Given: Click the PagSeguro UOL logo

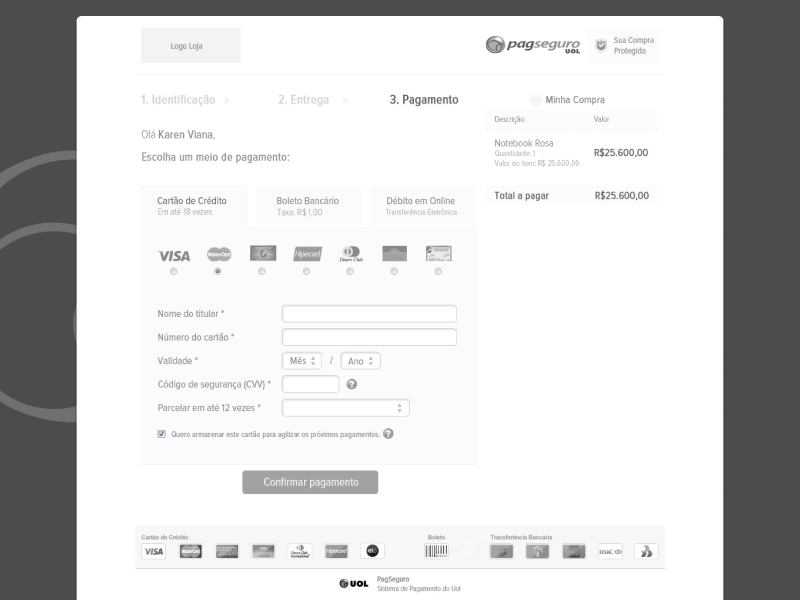Looking at the screenshot, I should point(532,44).
